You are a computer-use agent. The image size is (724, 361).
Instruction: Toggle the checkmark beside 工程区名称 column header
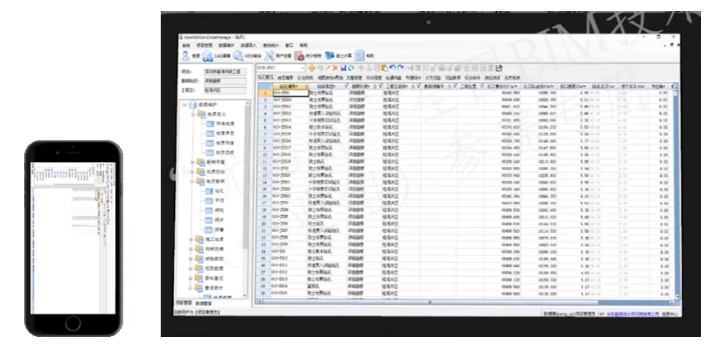tap(380, 86)
